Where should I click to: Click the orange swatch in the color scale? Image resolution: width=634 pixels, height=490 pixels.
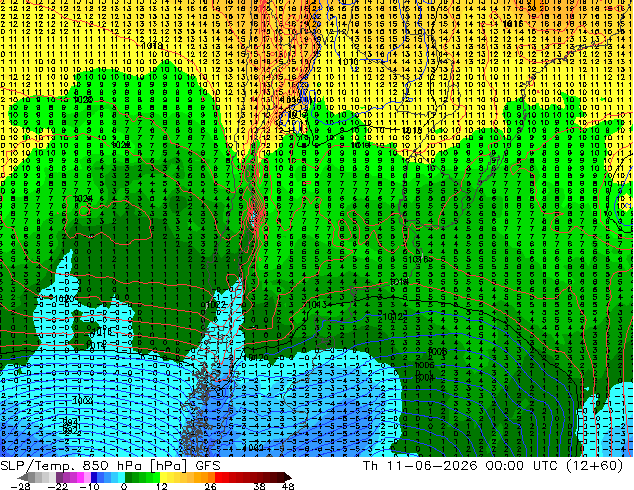[205, 477]
